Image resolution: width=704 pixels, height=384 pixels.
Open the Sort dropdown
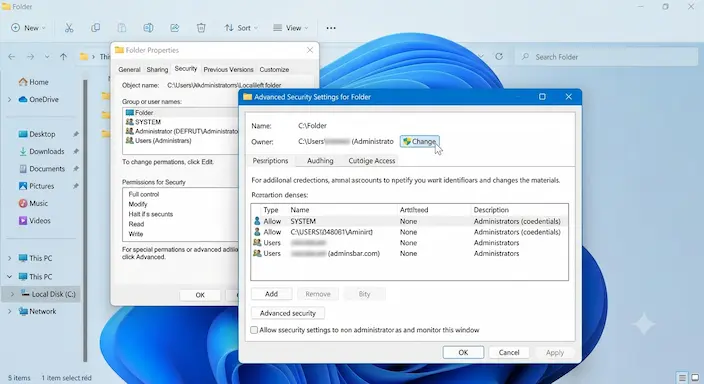[x=241, y=28]
